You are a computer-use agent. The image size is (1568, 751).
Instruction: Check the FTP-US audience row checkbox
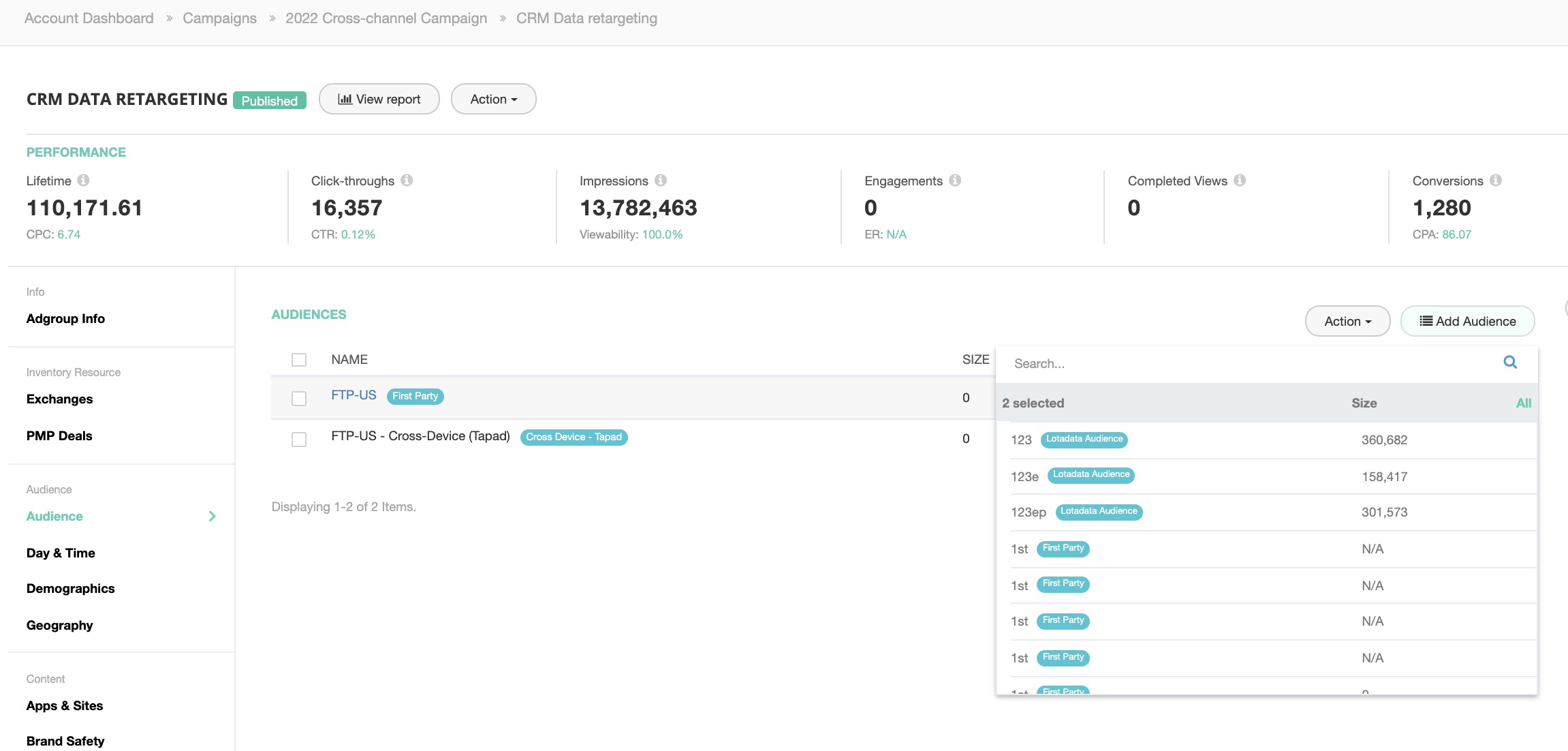[299, 399]
